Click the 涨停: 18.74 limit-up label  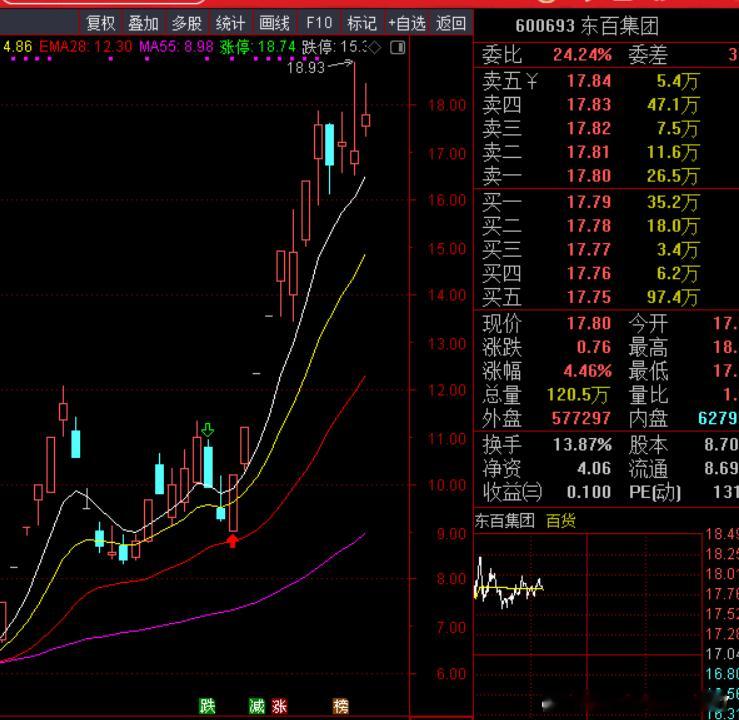click(x=257, y=47)
